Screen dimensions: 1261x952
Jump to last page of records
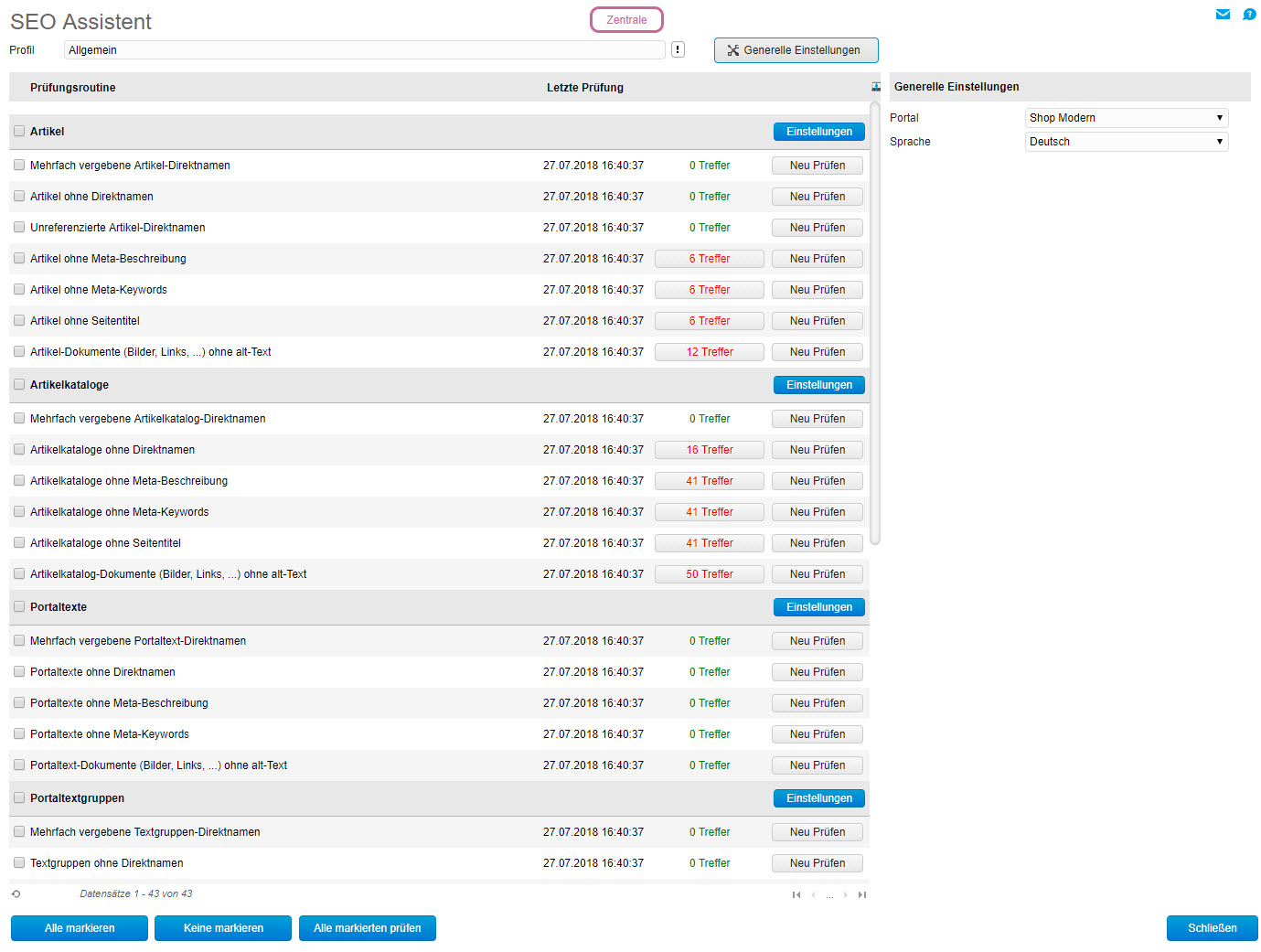(x=861, y=895)
